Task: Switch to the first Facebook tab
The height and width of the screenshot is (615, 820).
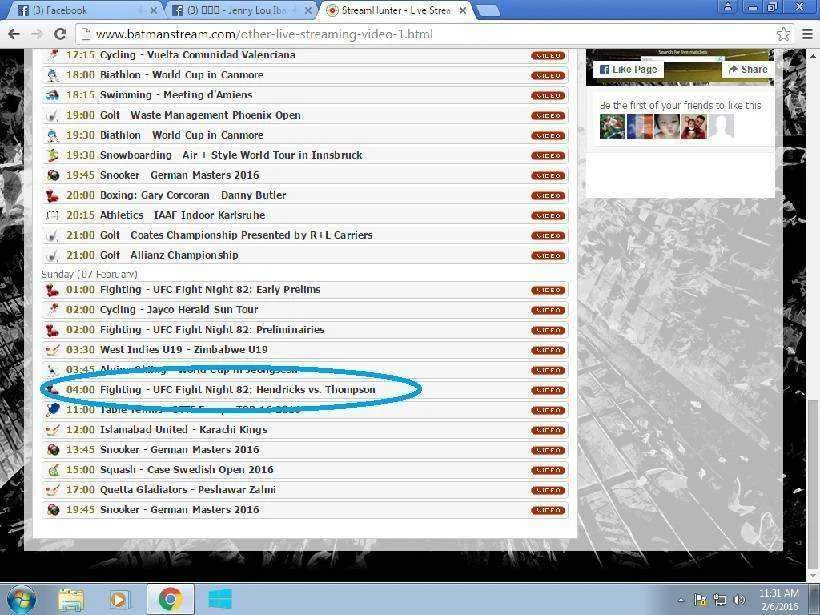Action: click(x=84, y=10)
